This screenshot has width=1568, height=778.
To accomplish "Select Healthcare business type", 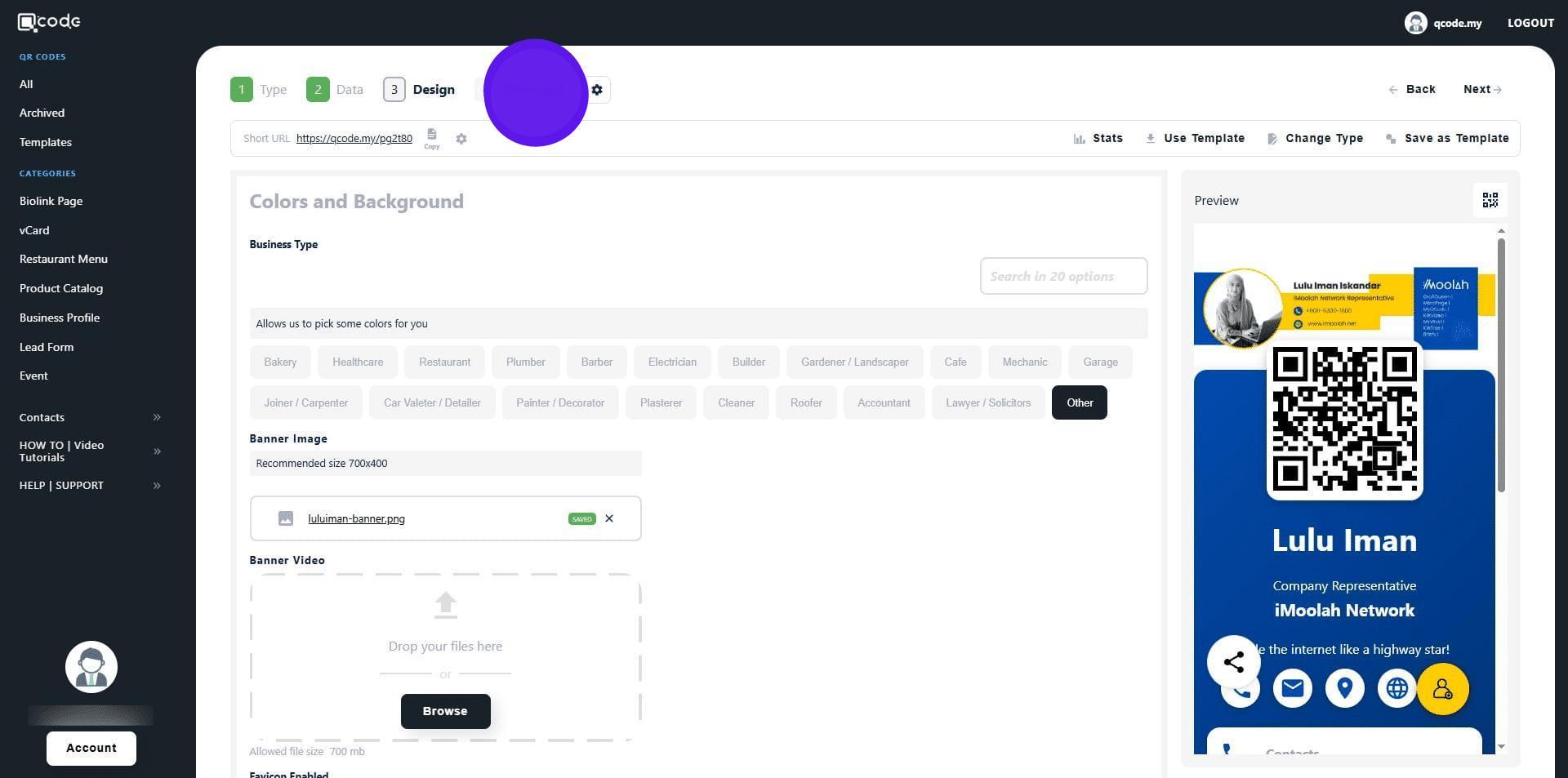I will (358, 362).
